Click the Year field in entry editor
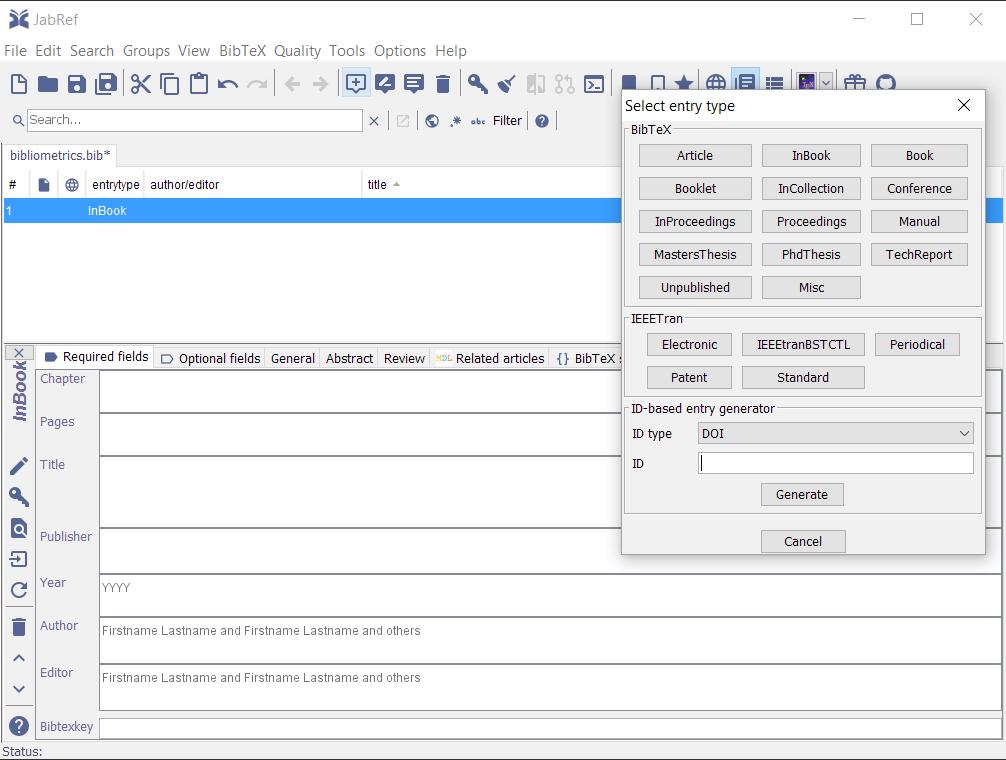This screenshot has width=1006, height=760. 550,595
